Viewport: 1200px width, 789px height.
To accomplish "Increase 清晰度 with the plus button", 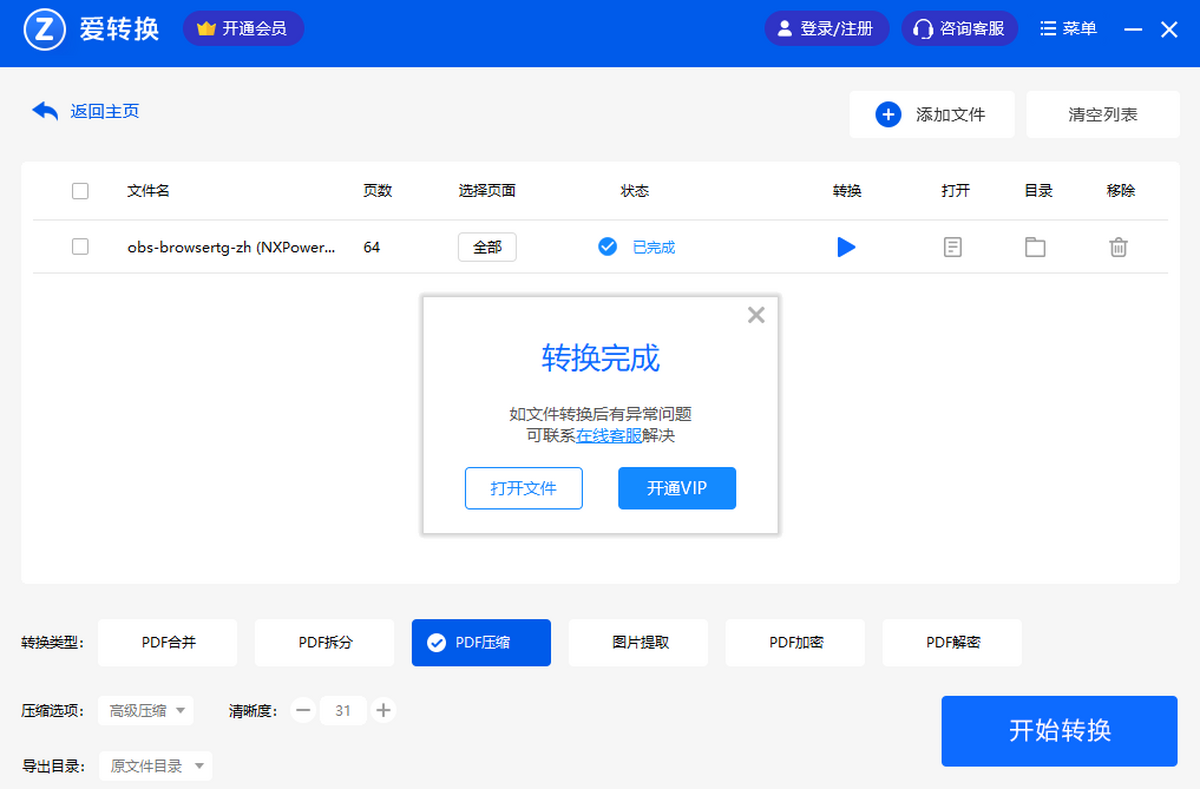I will (x=382, y=711).
